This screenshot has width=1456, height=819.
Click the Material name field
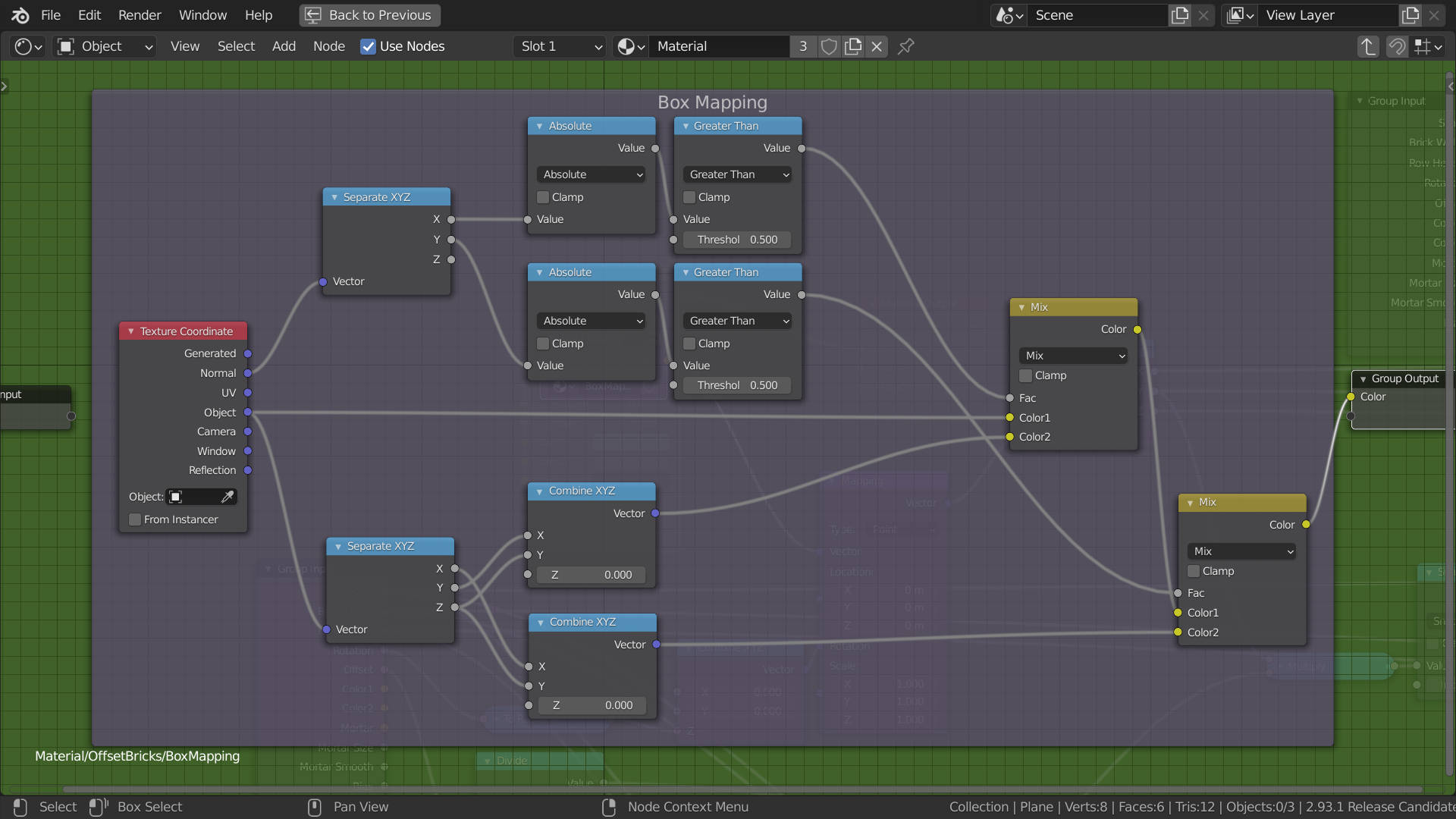click(720, 46)
